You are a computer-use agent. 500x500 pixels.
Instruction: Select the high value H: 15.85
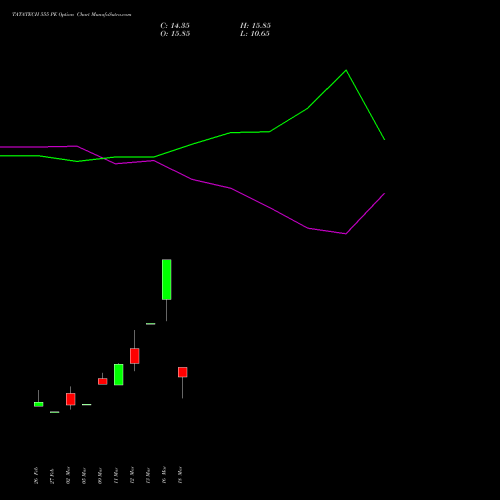(x=255, y=26)
